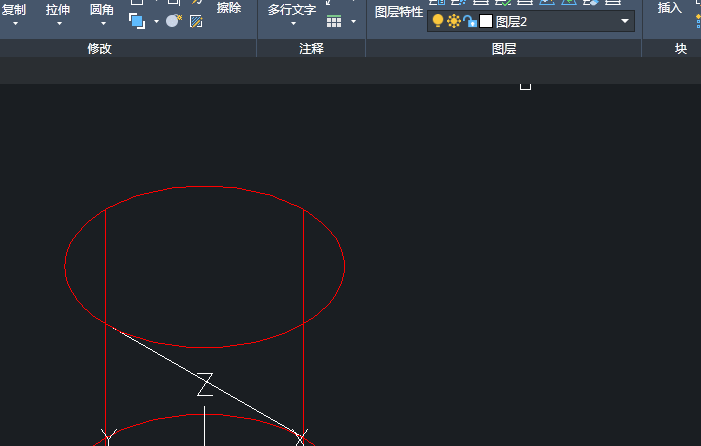Toggle the layer on/off lightbulb icon
This screenshot has height=446, width=701.
438,21
